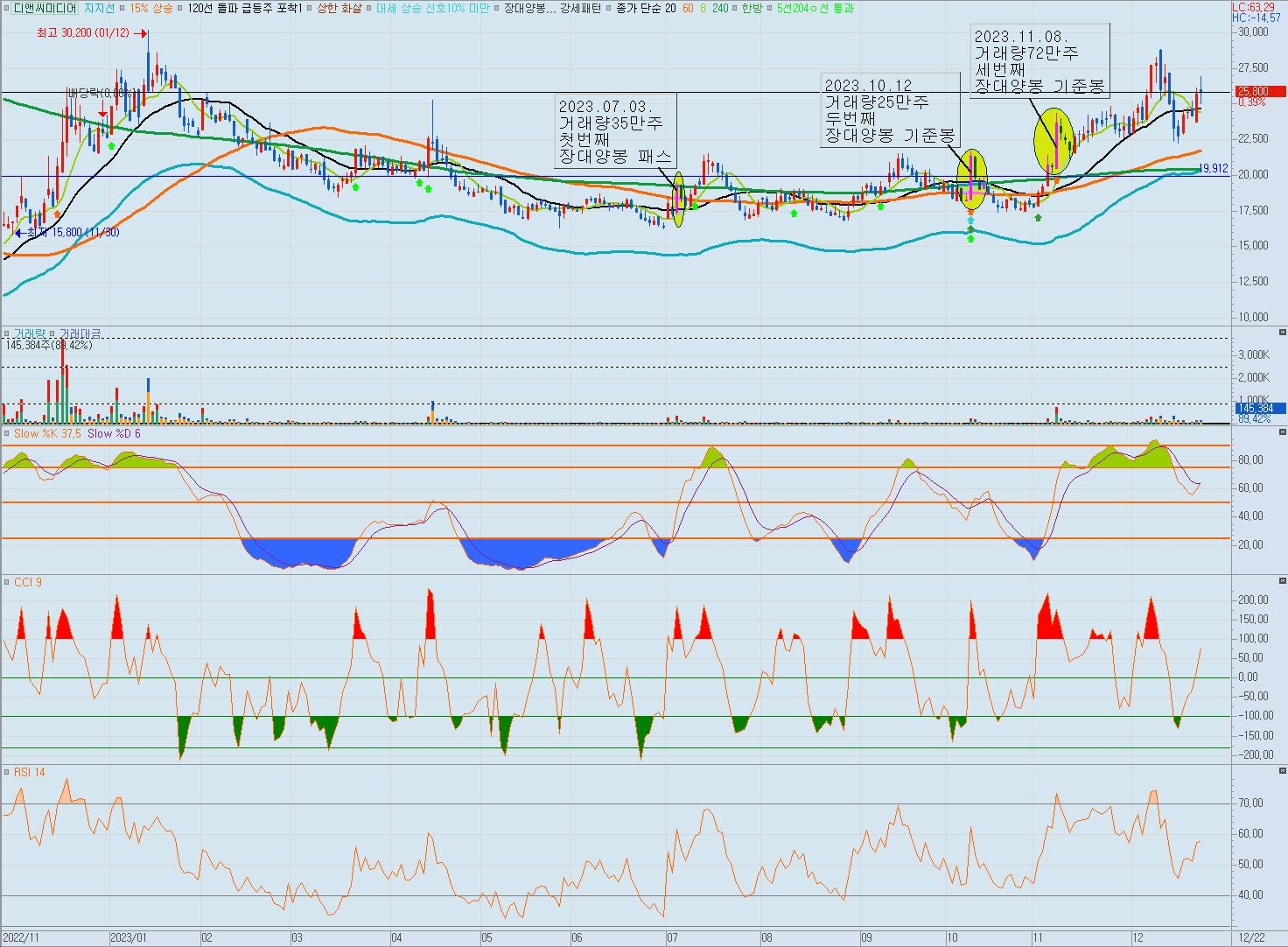The image size is (1288, 947).
Task: Click the 2023.11.08 third candle annotation
Action: point(1039,60)
